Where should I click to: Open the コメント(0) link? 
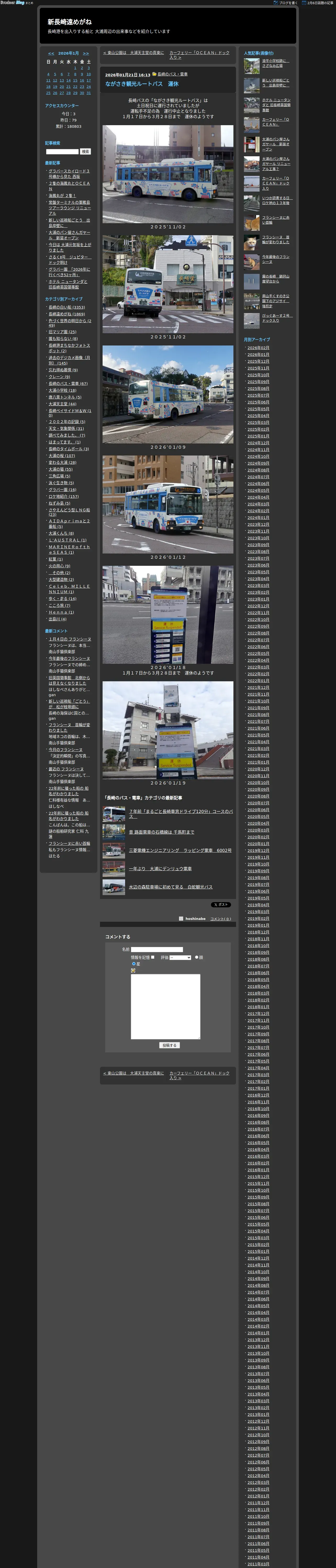[221, 919]
